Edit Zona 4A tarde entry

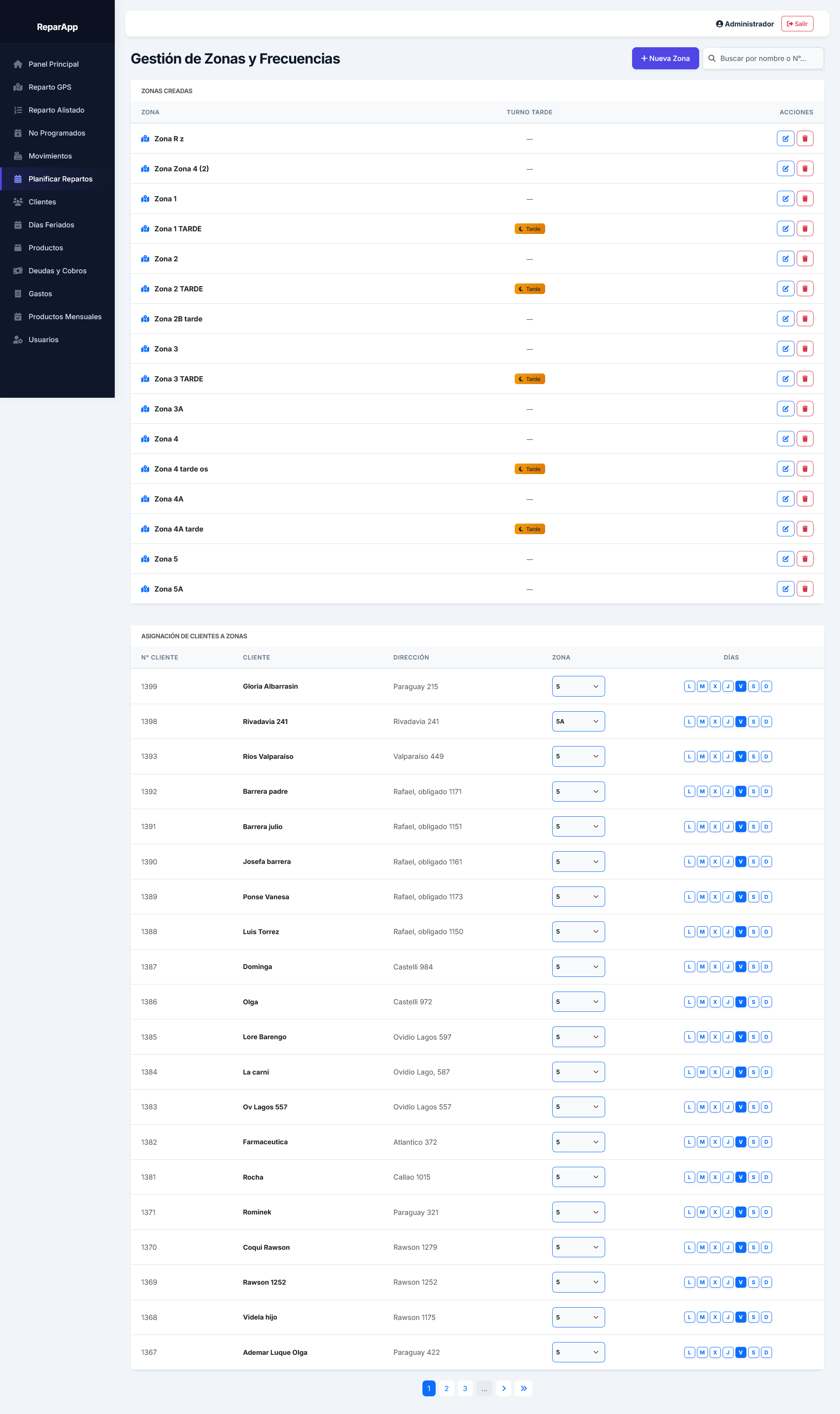785,529
